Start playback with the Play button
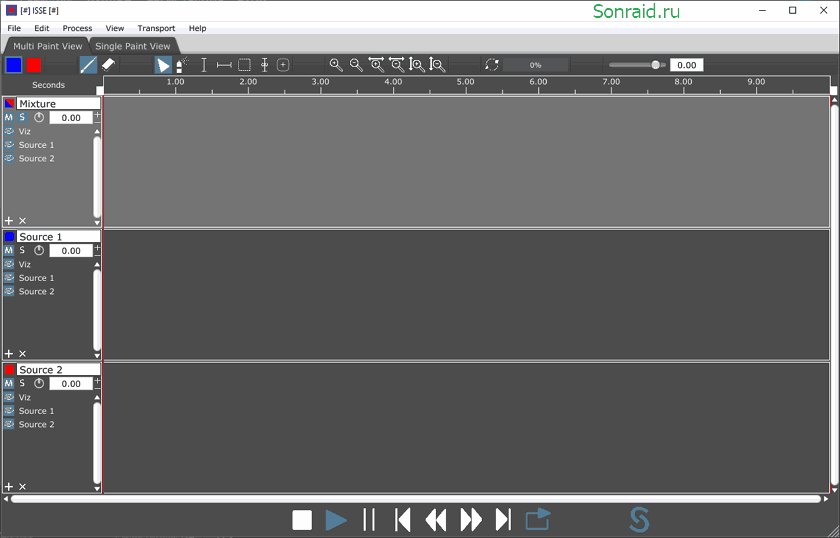 [x=336, y=520]
